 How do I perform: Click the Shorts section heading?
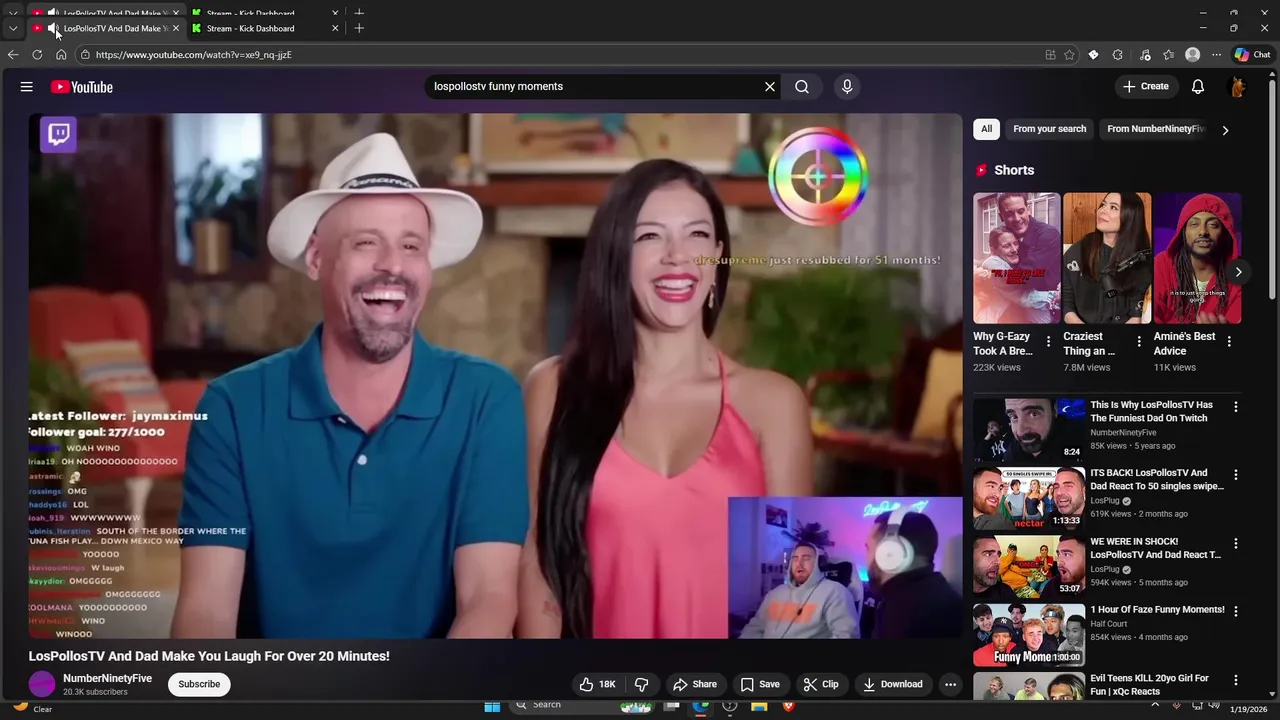pos(1014,170)
